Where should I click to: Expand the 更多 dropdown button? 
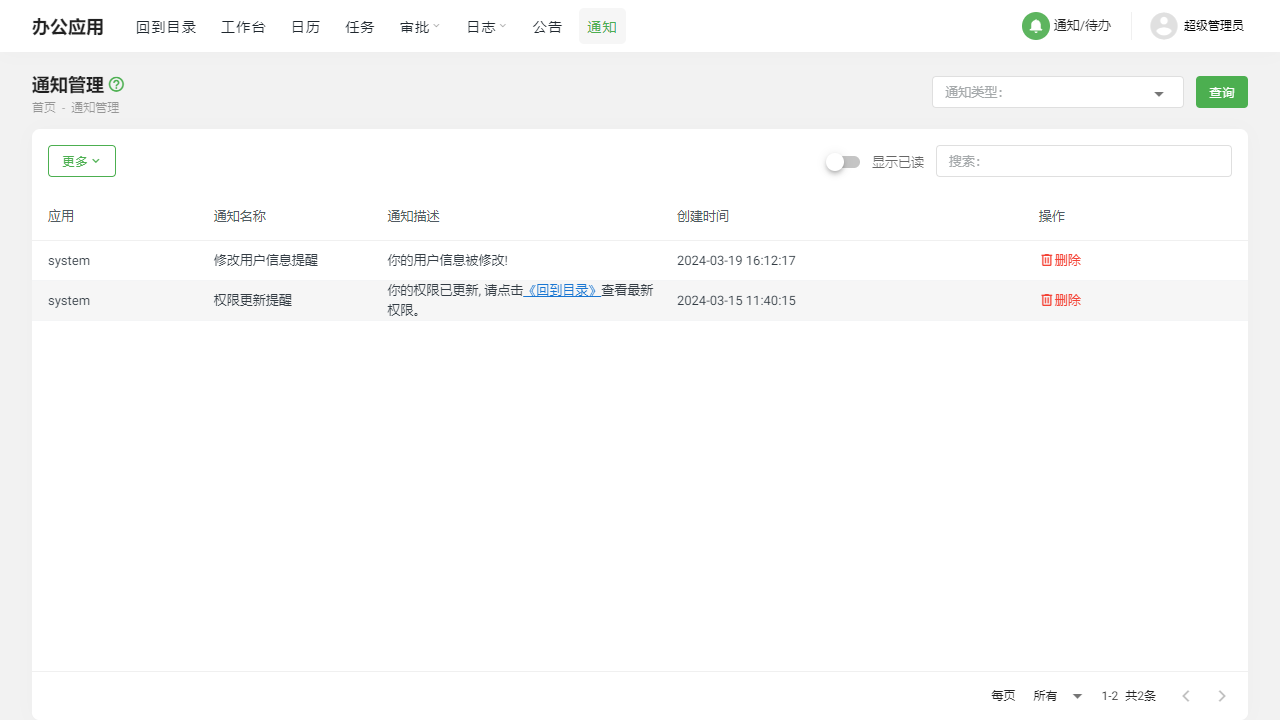[82, 161]
